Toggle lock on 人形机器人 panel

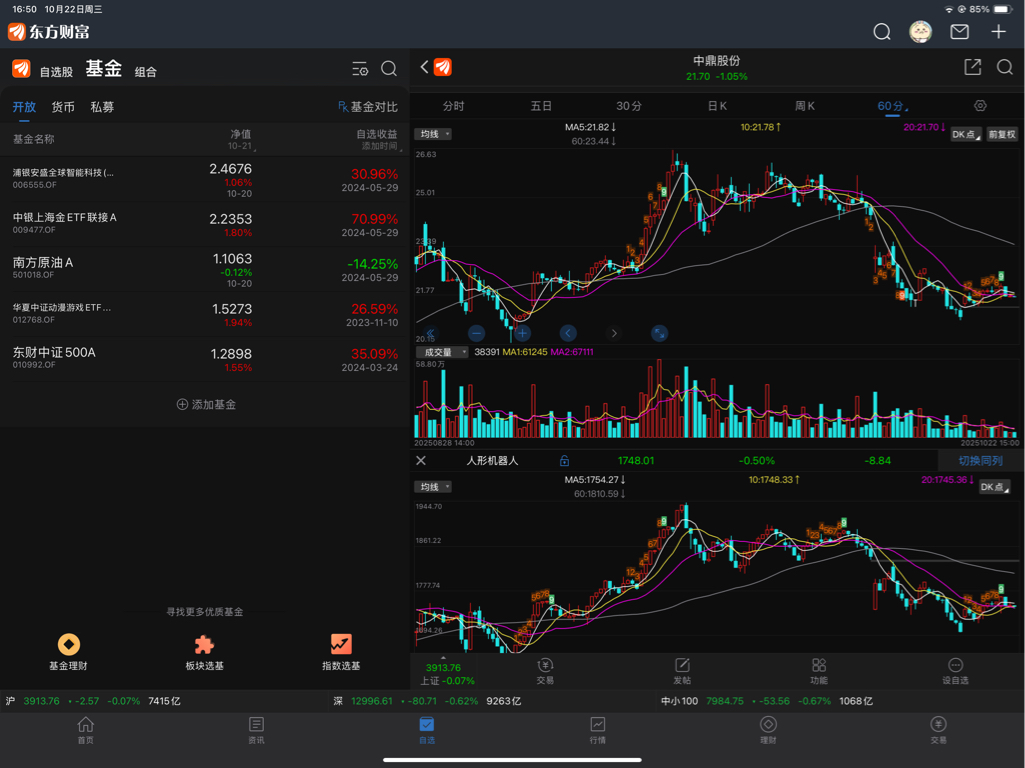(x=564, y=461)
